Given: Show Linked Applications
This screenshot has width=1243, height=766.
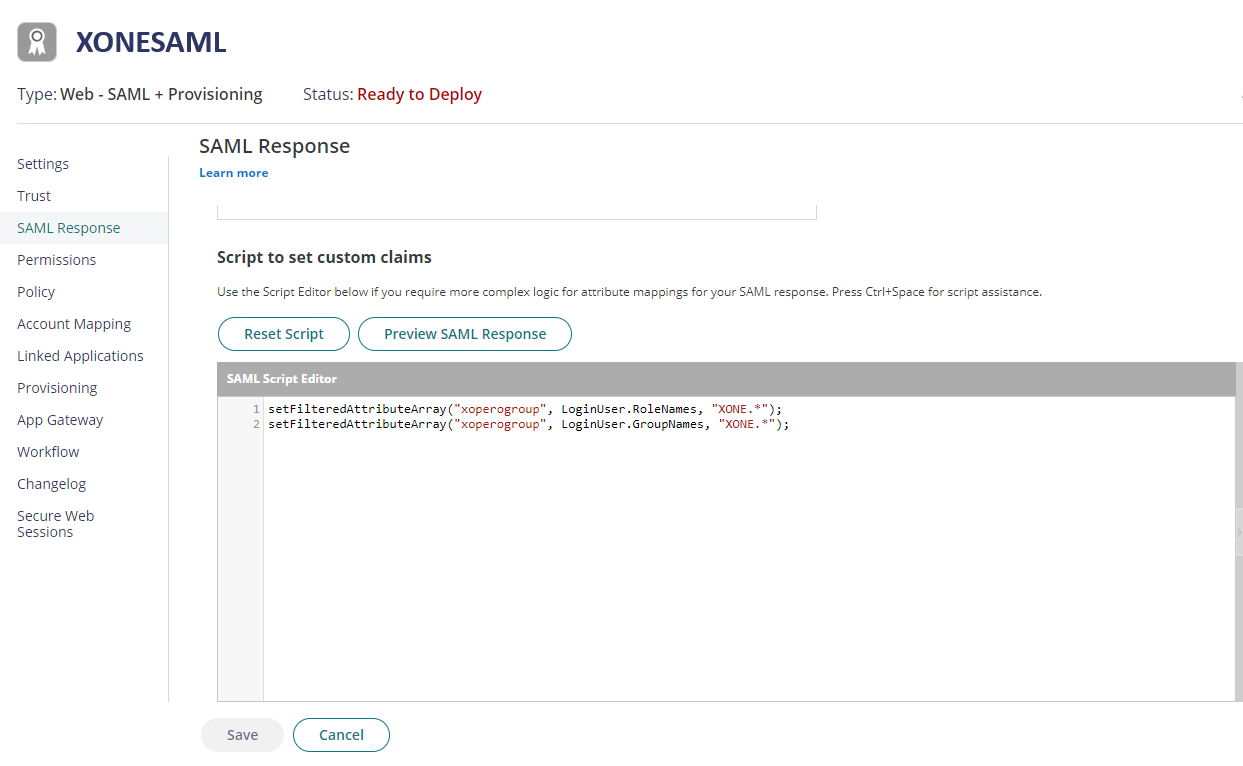Looking at the screenshot, I should tap(80, 356).
